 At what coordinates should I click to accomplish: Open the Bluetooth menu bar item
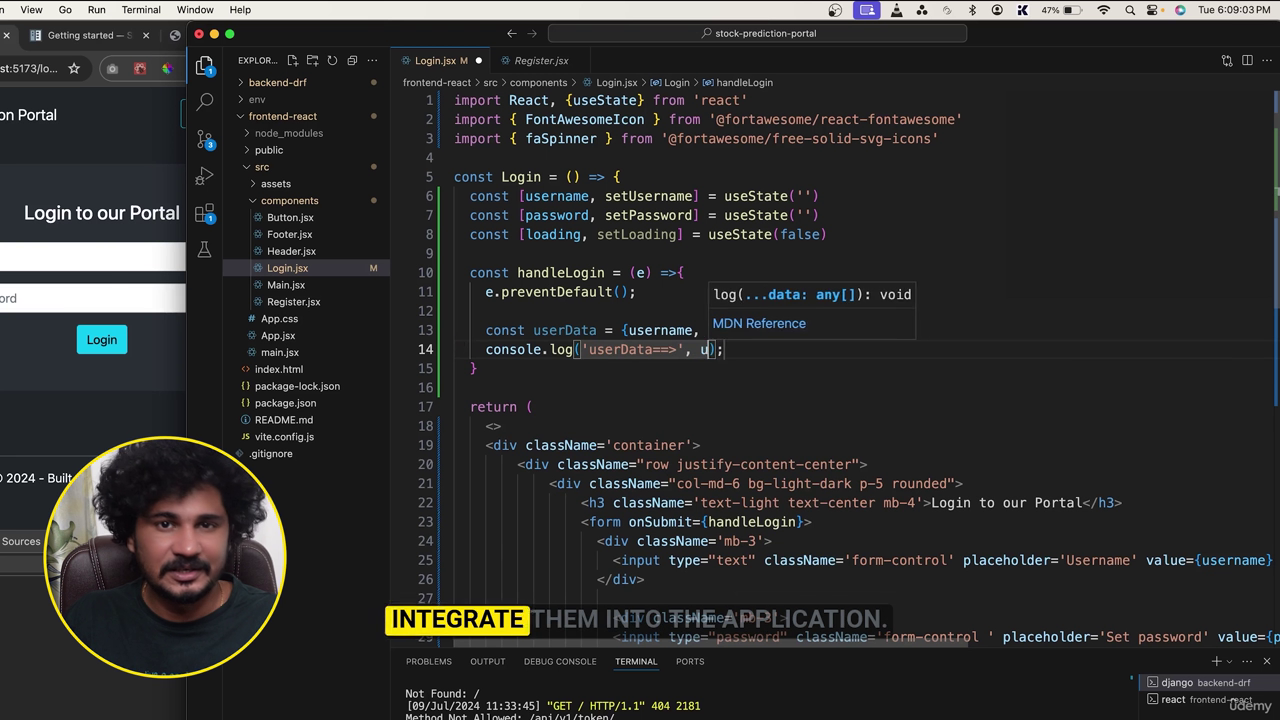point(972,10)
